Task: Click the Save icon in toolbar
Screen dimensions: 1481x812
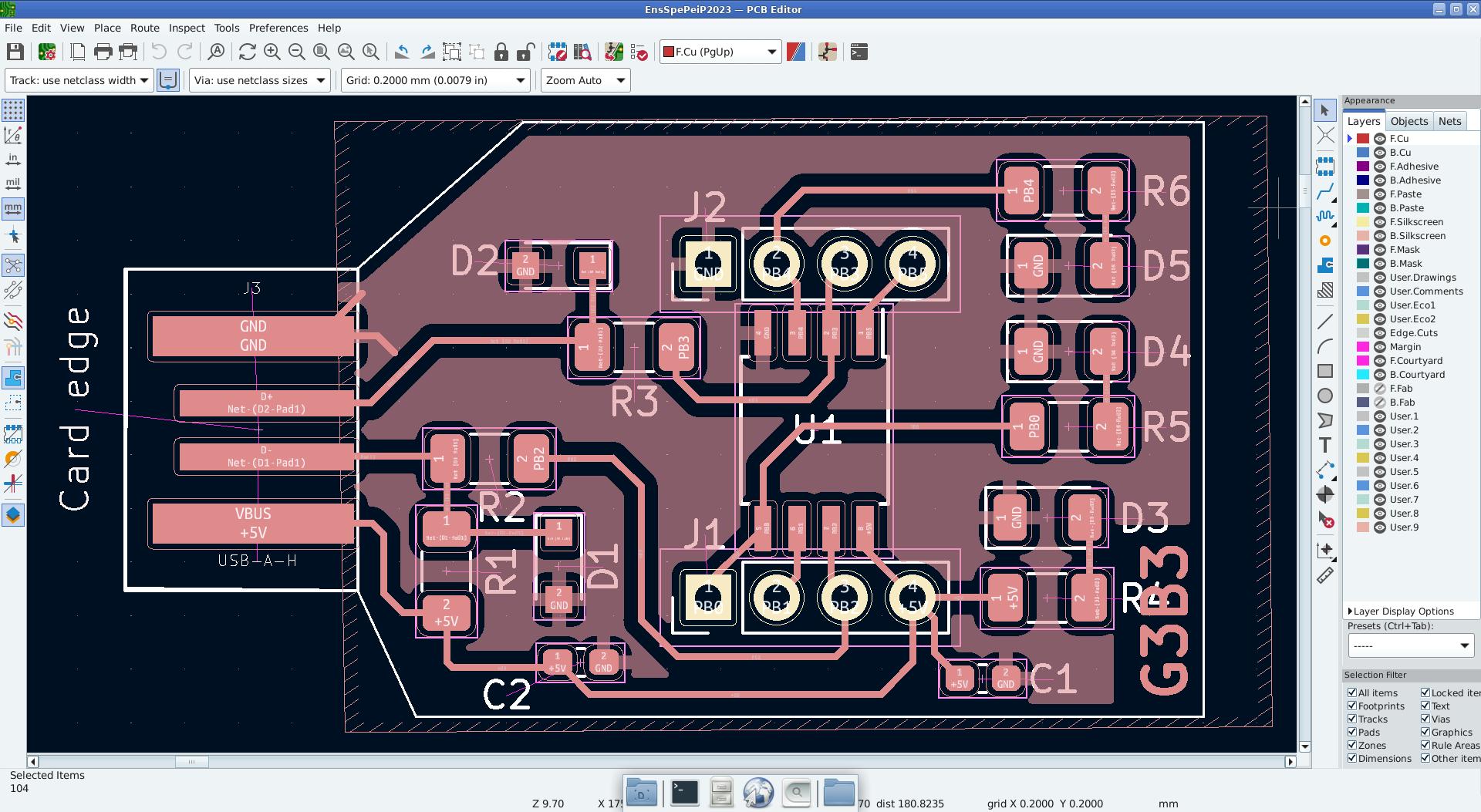Action: click(15, 52)
